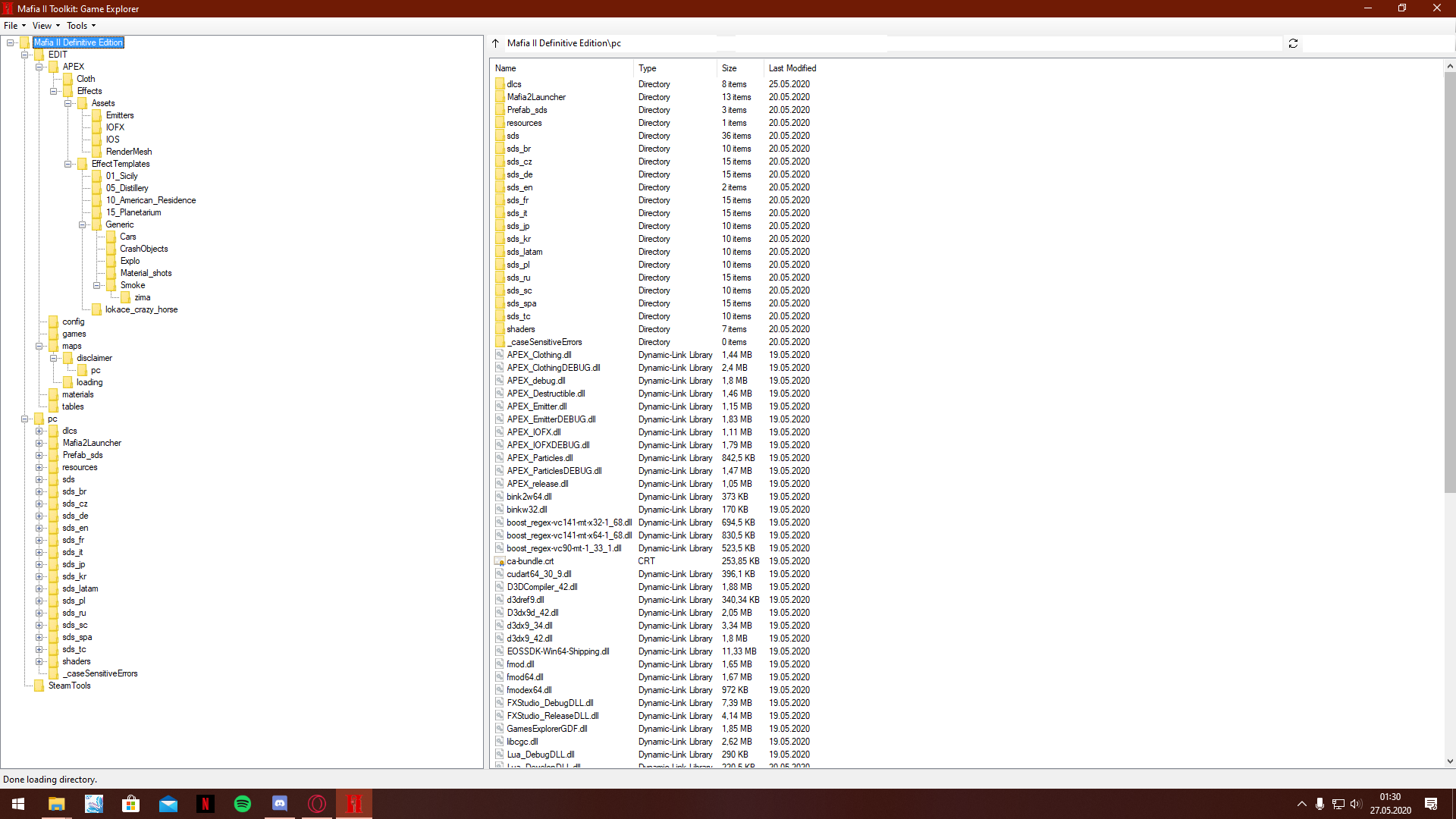Select the resources row in file list
This screenshot has height=819, width=1456.
(656, 123)
